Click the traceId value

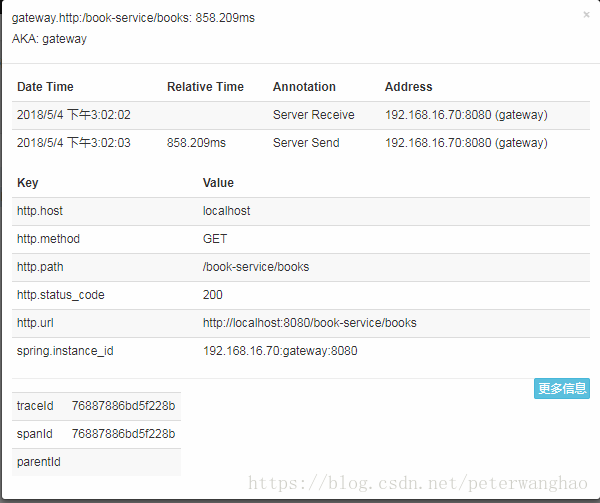(x=123, y=406)
